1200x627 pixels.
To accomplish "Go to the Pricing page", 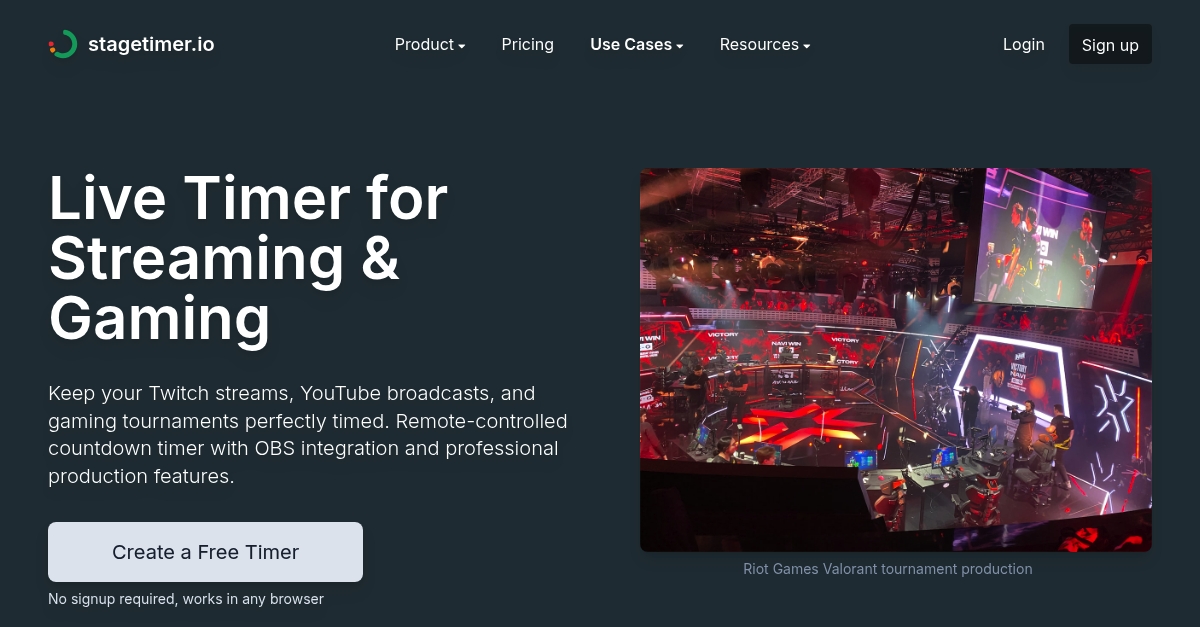I will coord(528,44).
